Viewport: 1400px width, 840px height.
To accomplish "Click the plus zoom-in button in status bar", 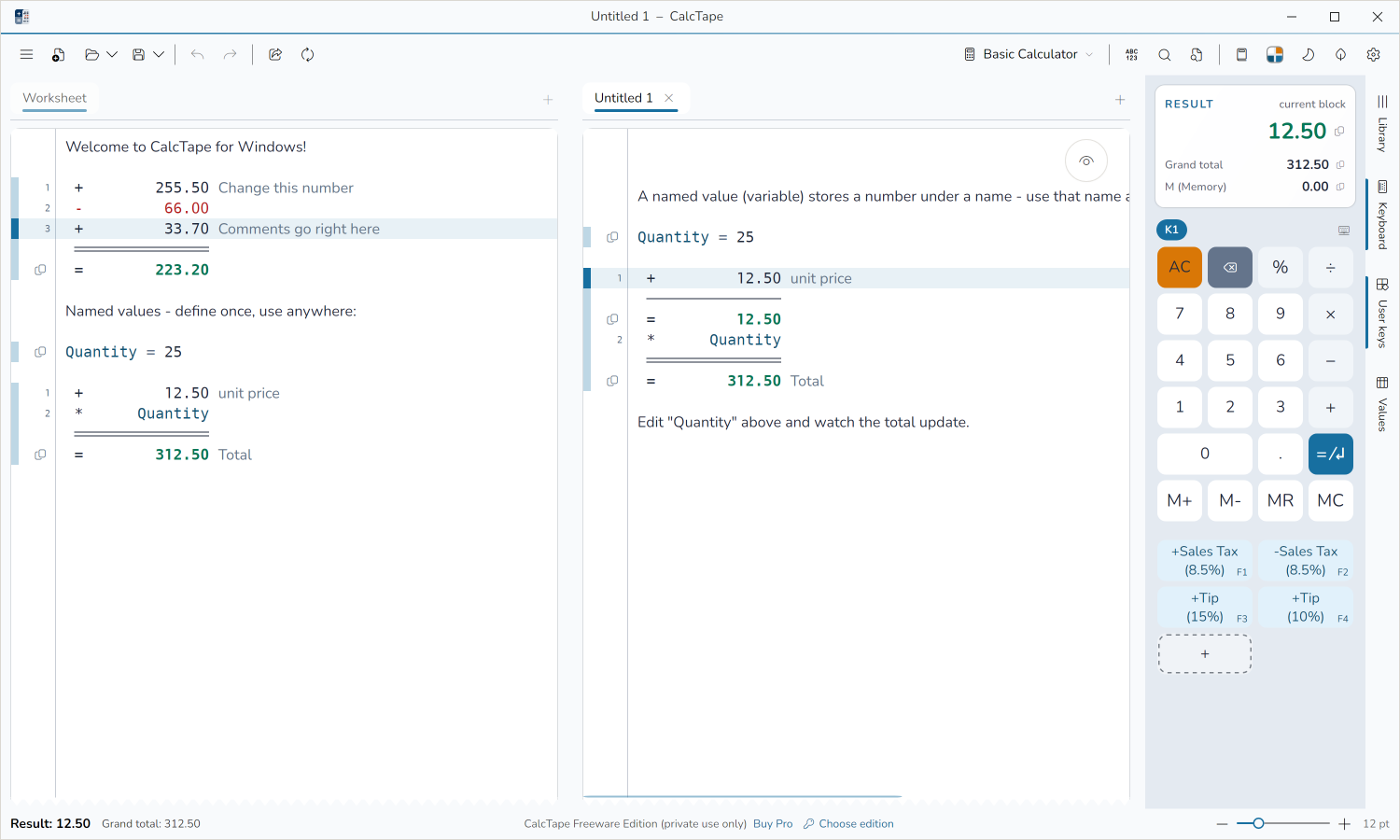I will (1344, 824).
